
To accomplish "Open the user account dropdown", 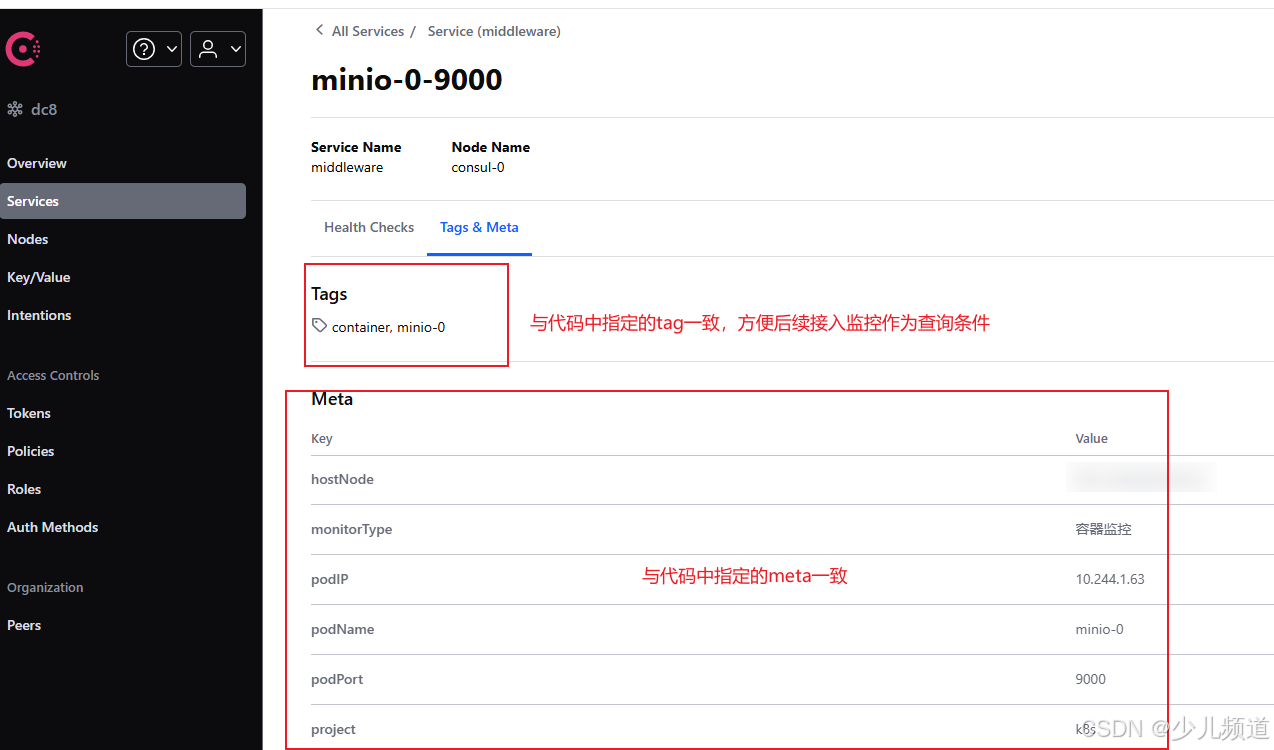I will coord(217,49).
